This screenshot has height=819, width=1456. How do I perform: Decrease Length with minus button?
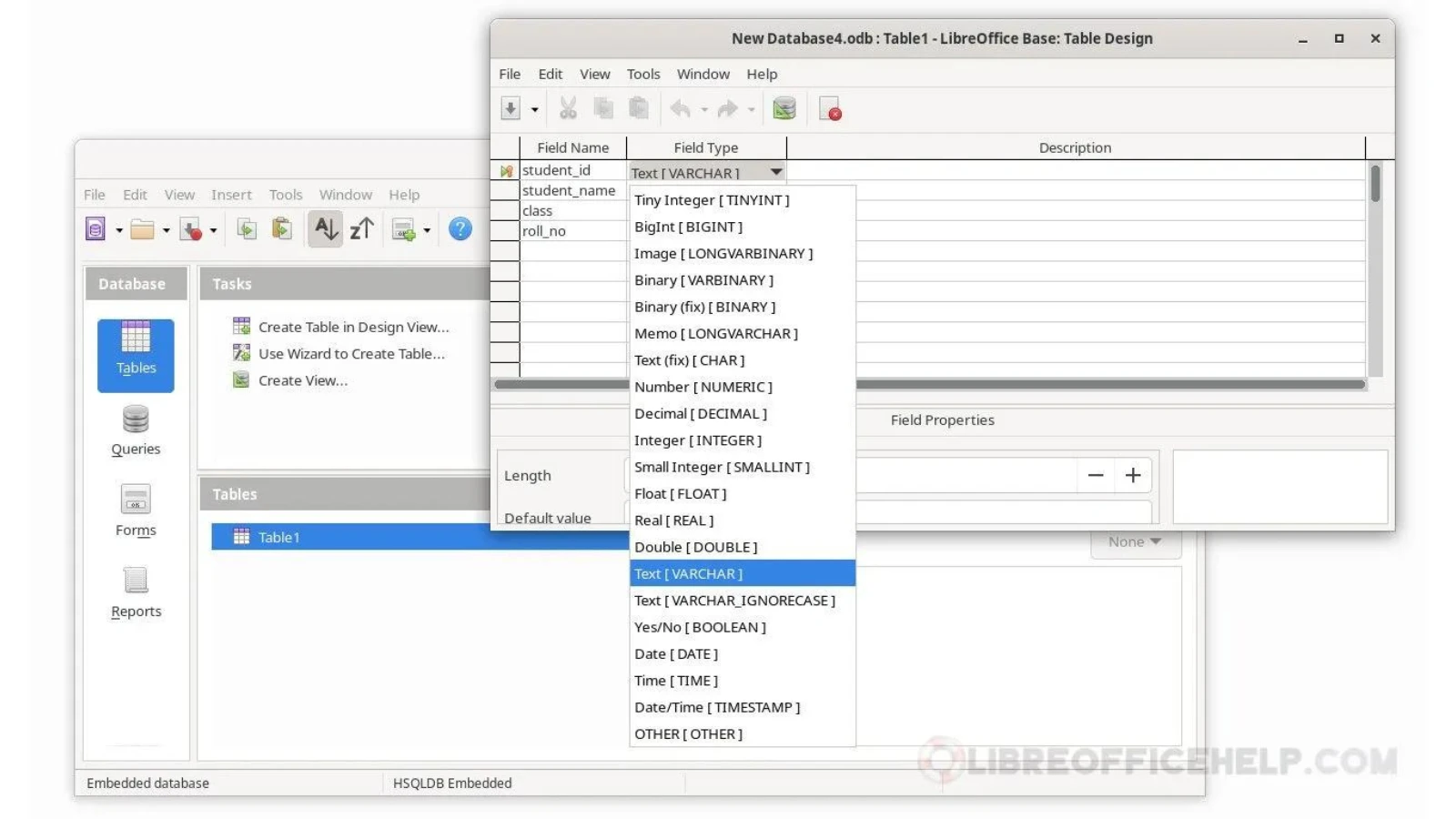tap(1096, 475)
